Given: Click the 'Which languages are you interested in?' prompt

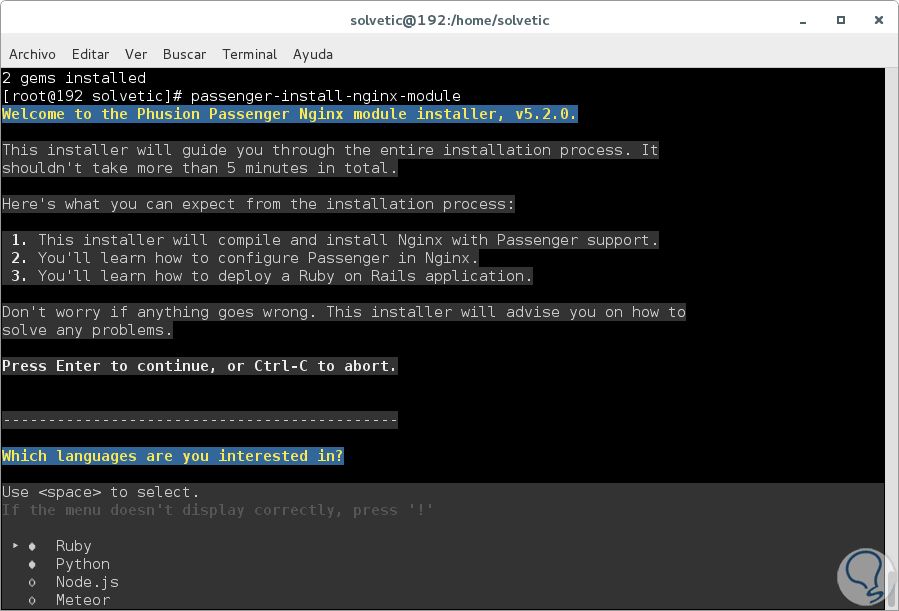Looking at the screenshot, I should 172,455.
